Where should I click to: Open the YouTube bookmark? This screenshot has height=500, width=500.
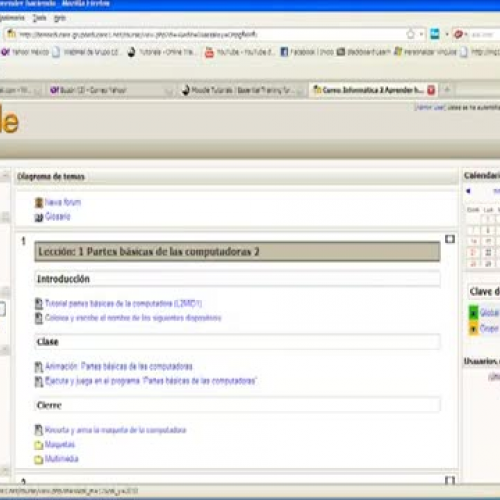point(239,52)
